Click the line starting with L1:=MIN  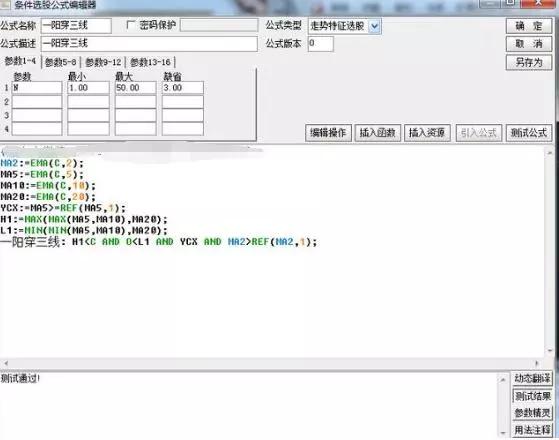coord(84,230)
